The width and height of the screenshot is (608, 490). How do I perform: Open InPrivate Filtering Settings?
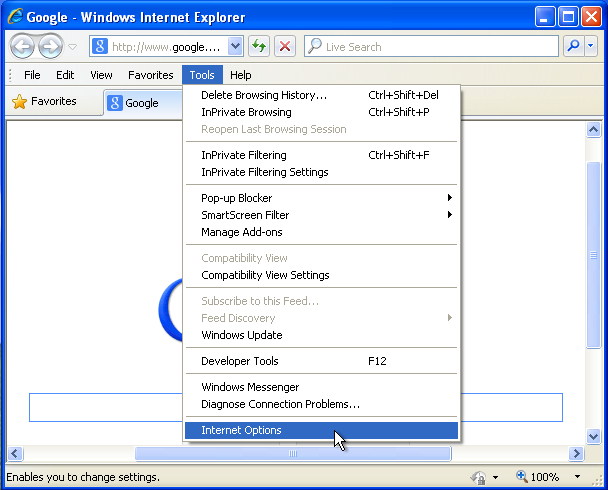[x=321, y=172]
